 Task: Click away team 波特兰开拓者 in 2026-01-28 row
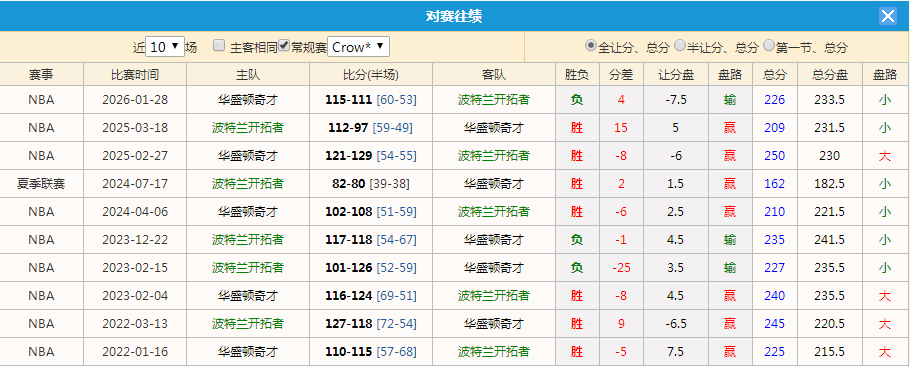(x=494, y=100)
